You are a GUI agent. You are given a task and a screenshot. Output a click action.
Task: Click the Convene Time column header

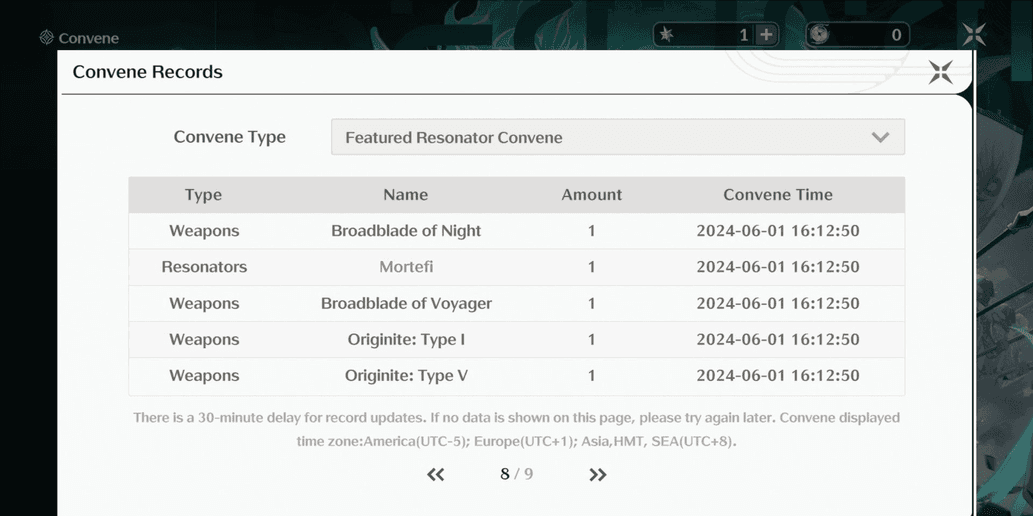[778, 194]
